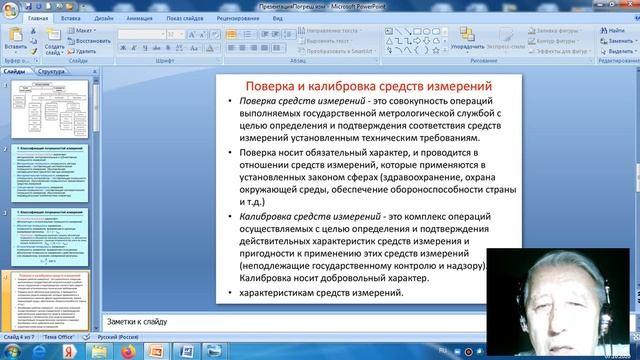Select slide 1 thumbnail with the diagram

pos(49,109)
